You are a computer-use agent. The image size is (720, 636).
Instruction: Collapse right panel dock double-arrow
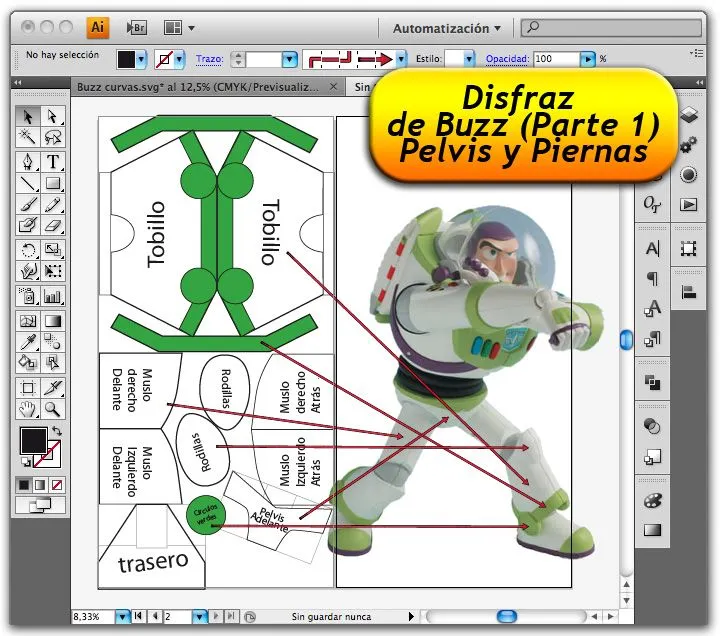699,83
